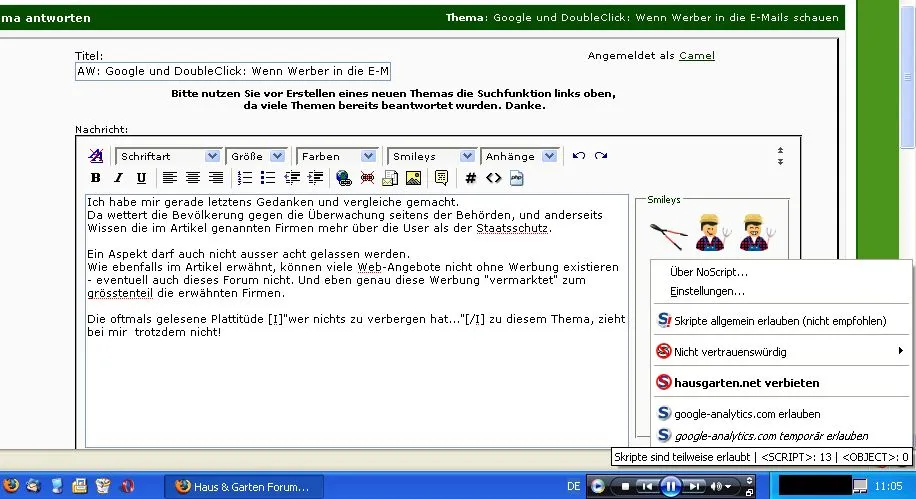Screen dimensions: 916x499
Task: Expand the Größe size dropdown
Action: coord(257,156)
